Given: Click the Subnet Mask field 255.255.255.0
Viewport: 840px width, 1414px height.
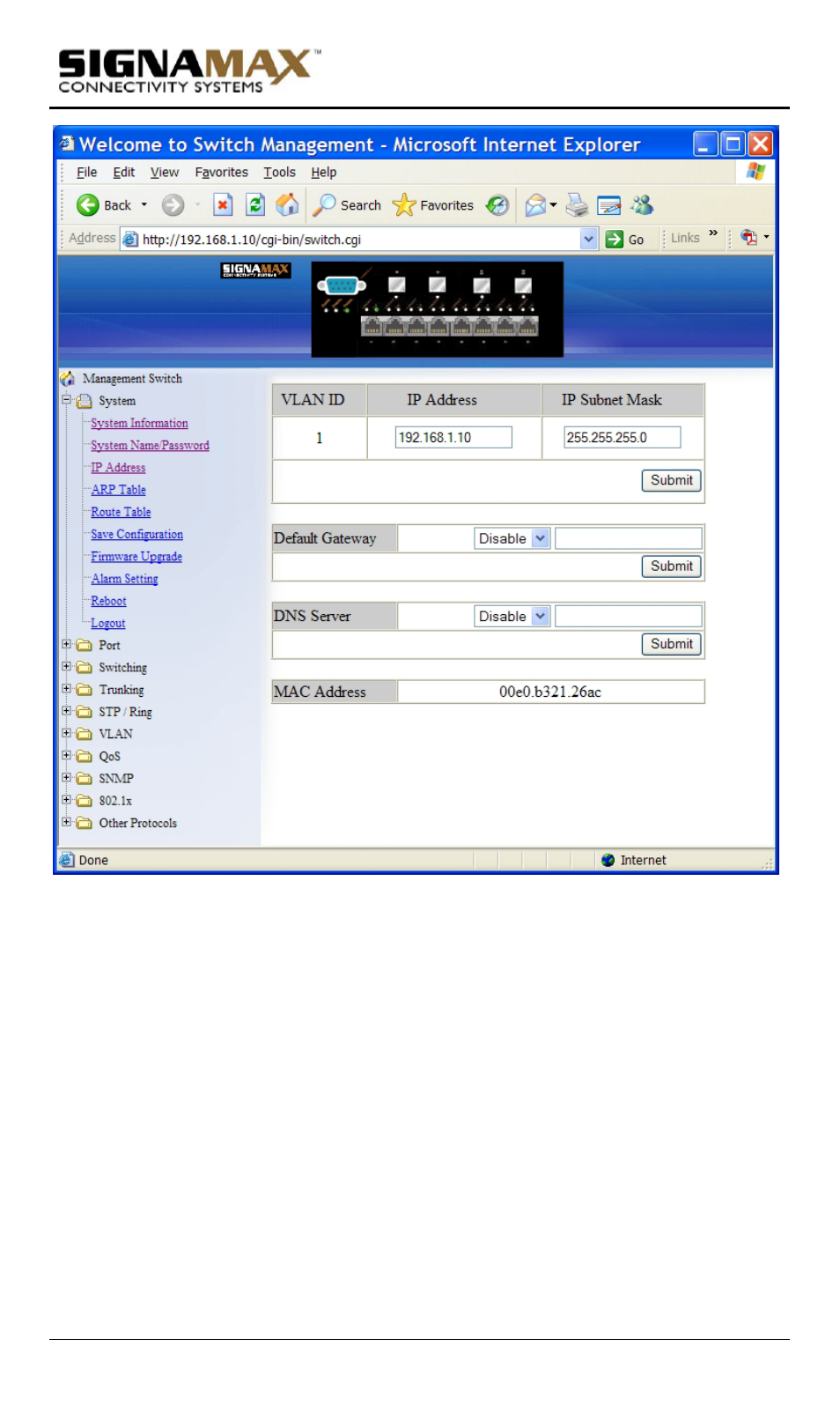Looking at the screenshot, I should (623, 438).
